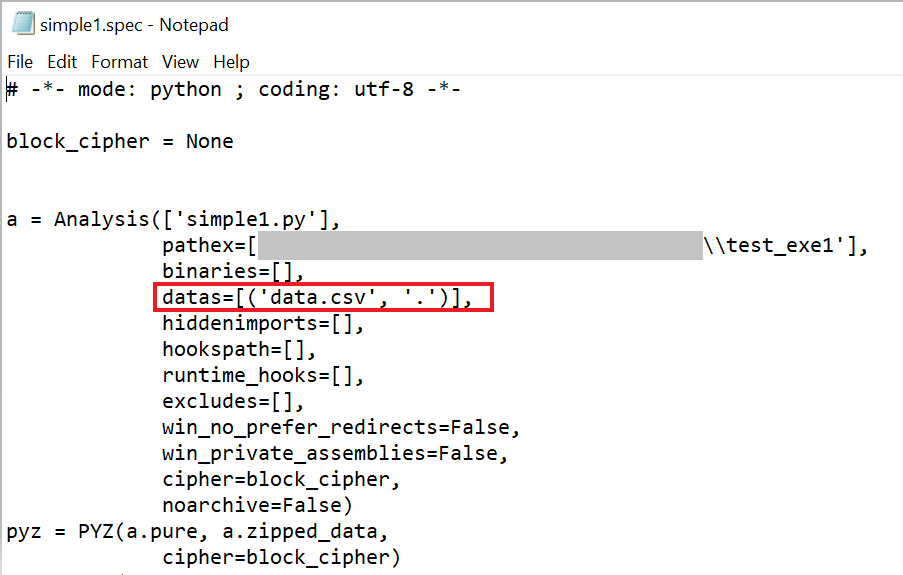Open the File menu

[x=20, y=62]
